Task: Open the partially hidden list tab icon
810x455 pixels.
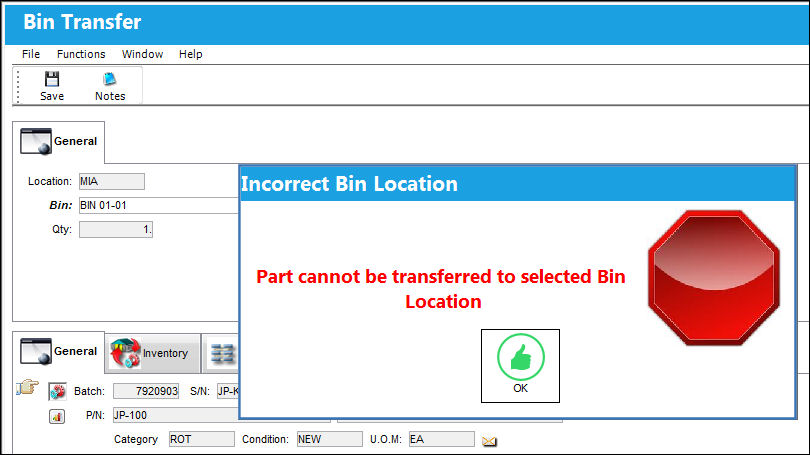Action: pos(222,354)
